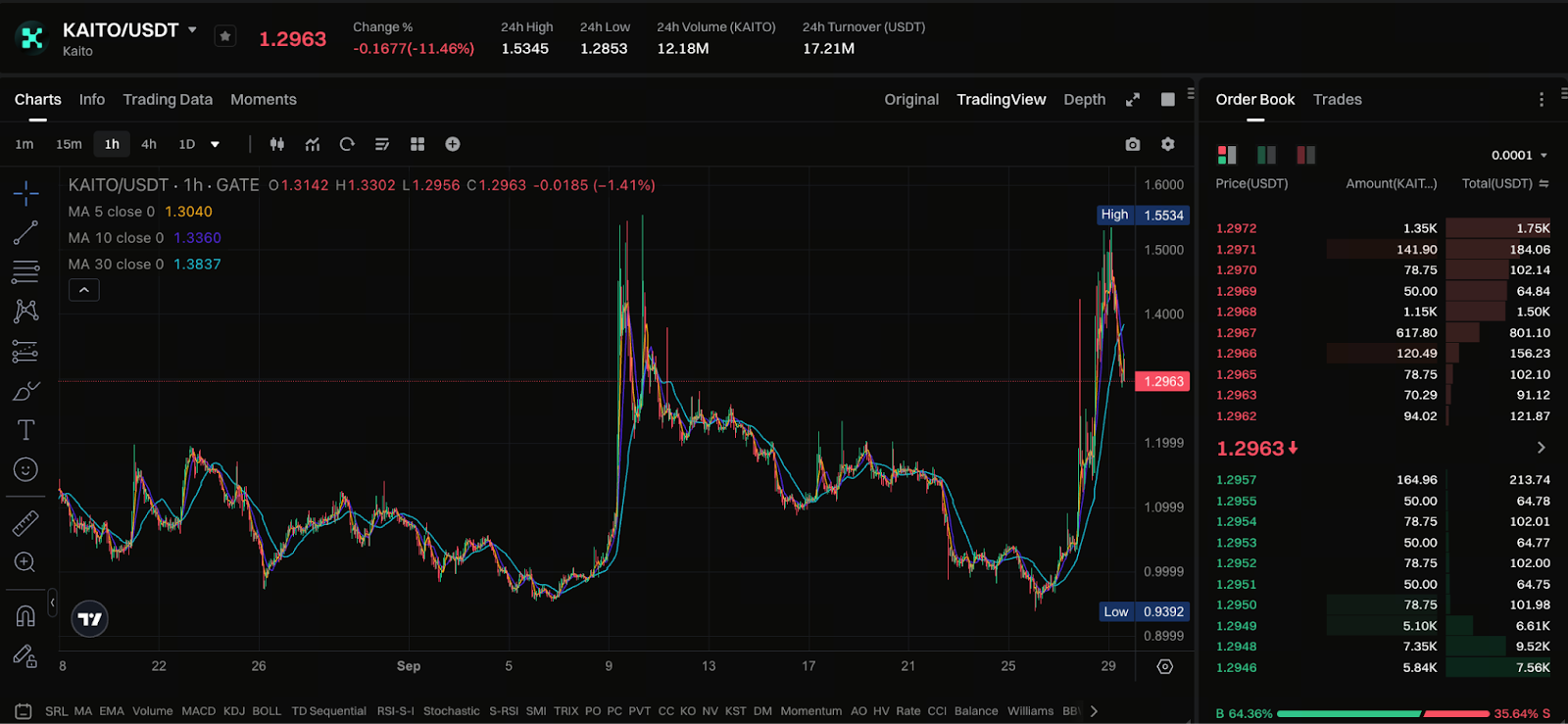Open the indicators button in toolbar
The image size is (1568, 724).
click(x=313, y=144)
